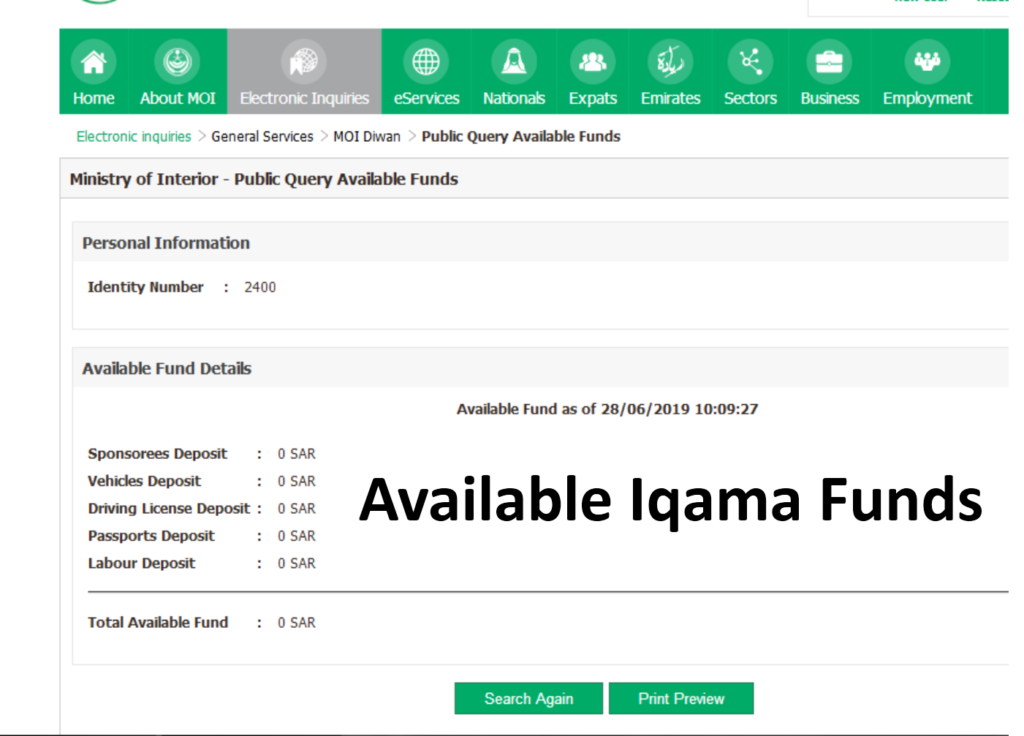This screenshot has width=1024, height=736.
Task: Click Public Query Available Funds breadcrumb
Action: coord(520,136)
